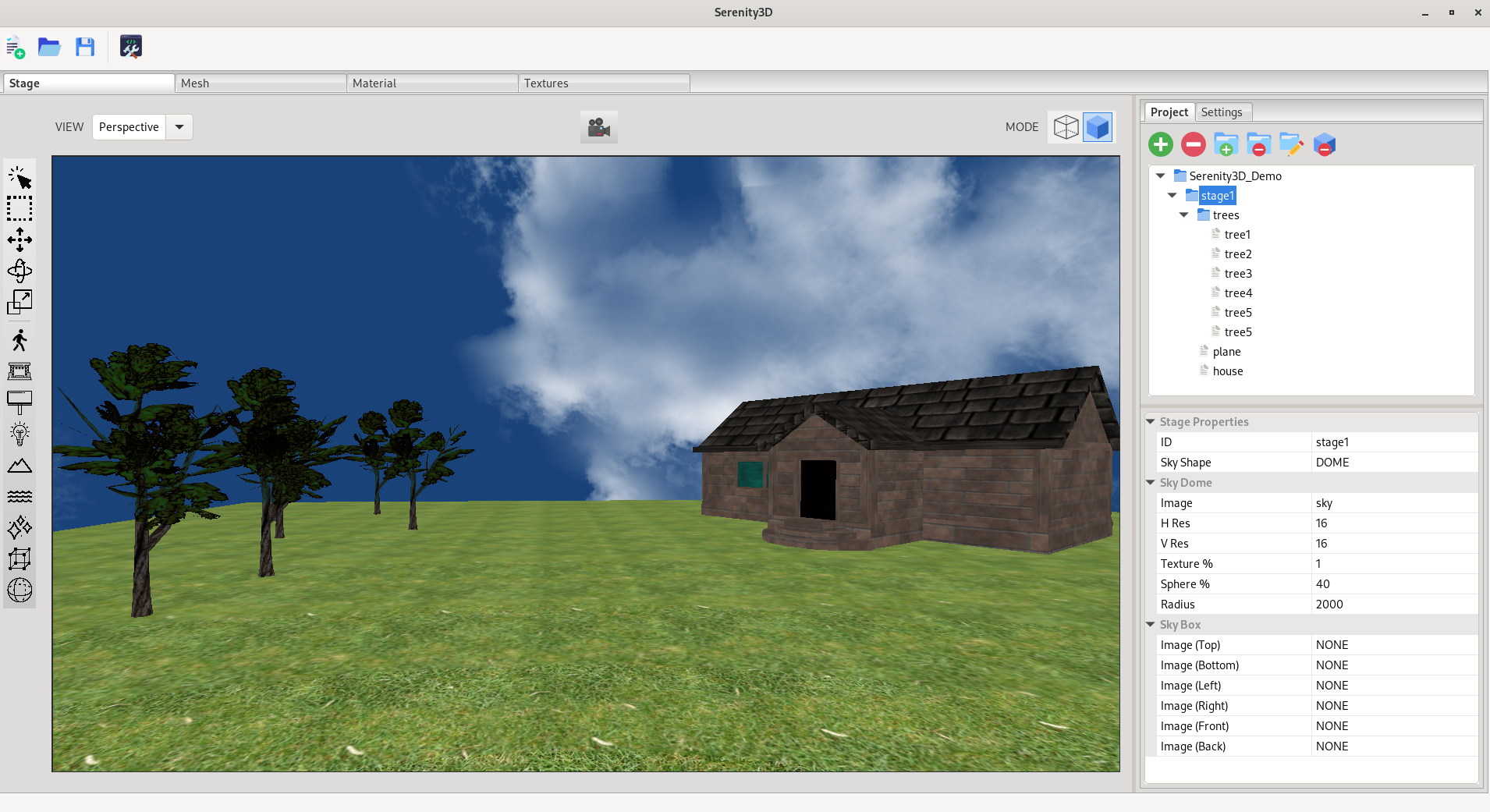Screen dimensions: 1490x812
Task: Select the pointer selection tool
Action: [x=20, y=178]
